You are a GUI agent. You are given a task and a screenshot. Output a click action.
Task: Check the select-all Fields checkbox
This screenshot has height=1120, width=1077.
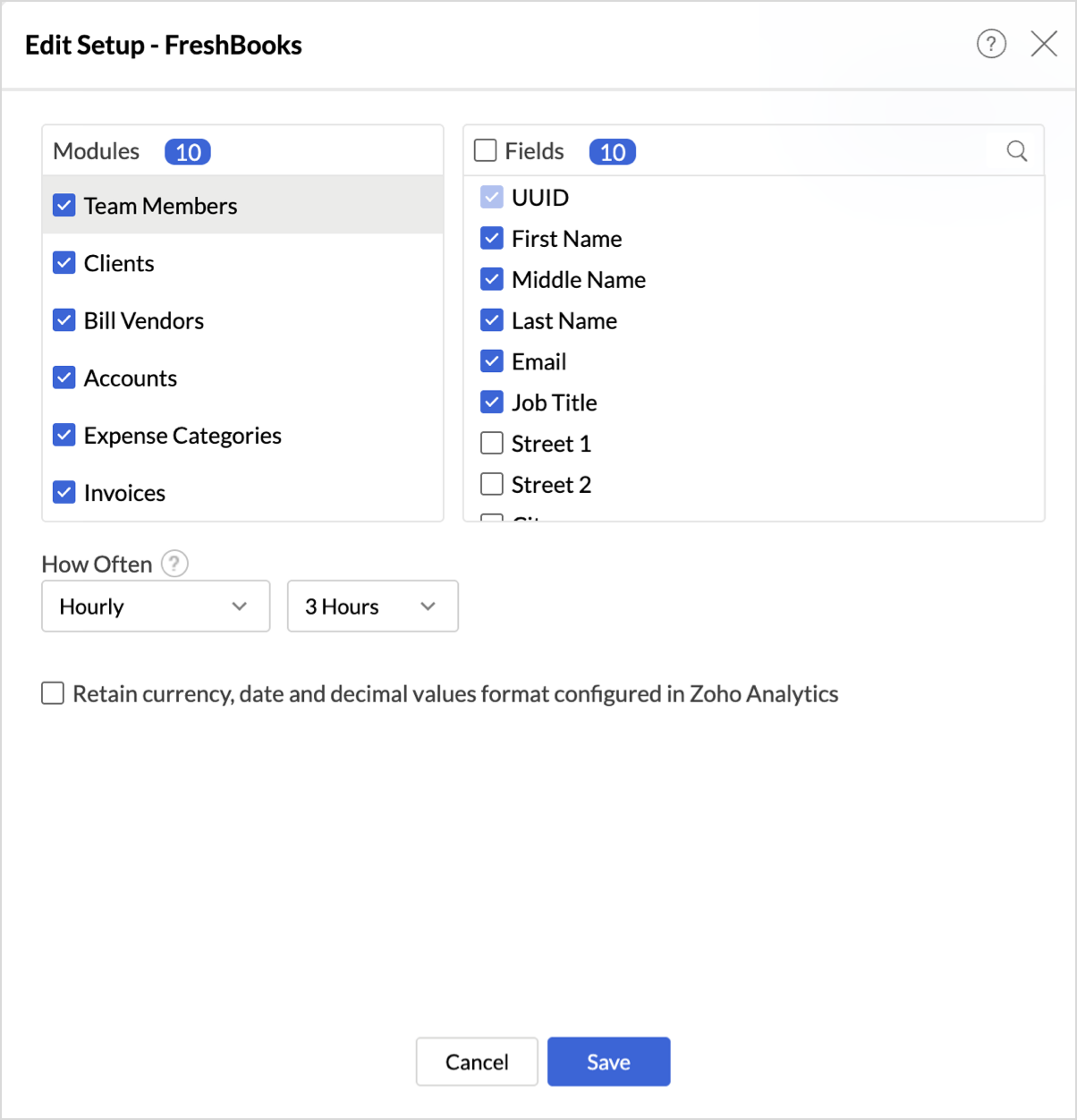(486, 150)
